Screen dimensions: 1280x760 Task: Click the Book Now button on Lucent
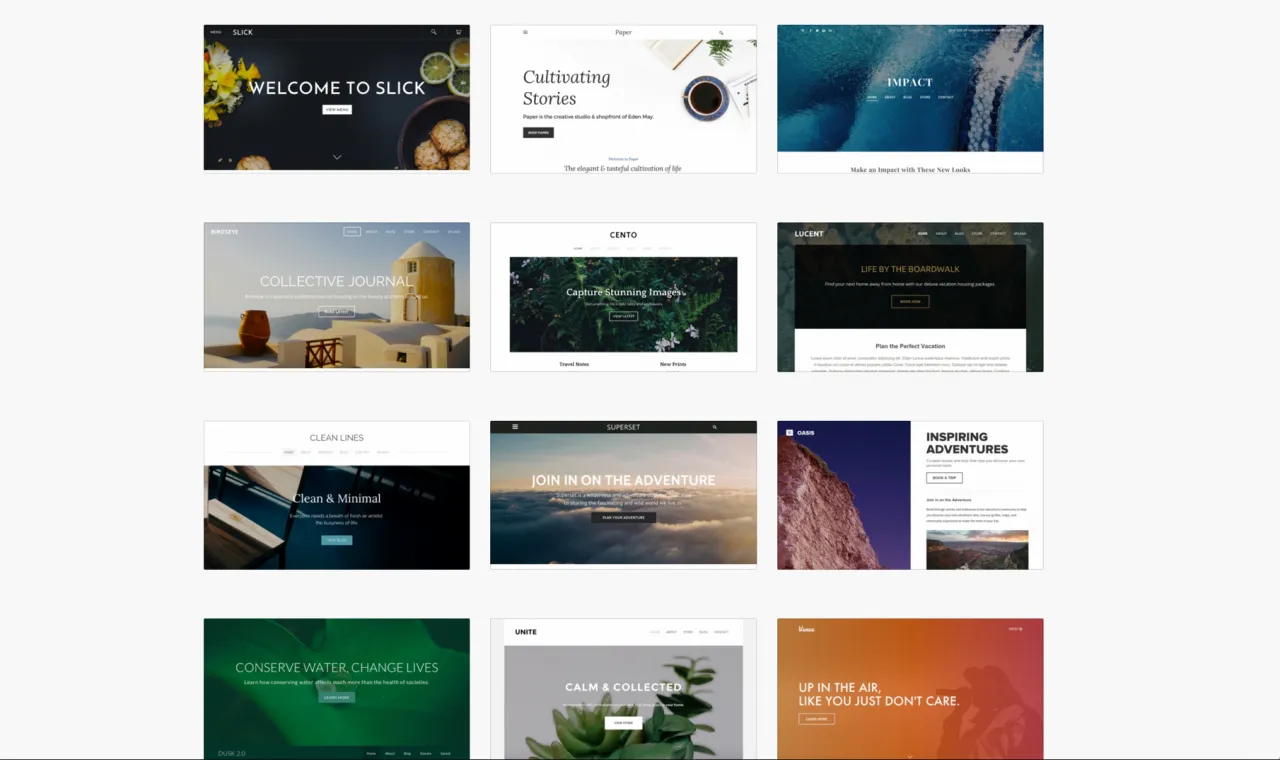pyautogui.click(x=910, y=299)
